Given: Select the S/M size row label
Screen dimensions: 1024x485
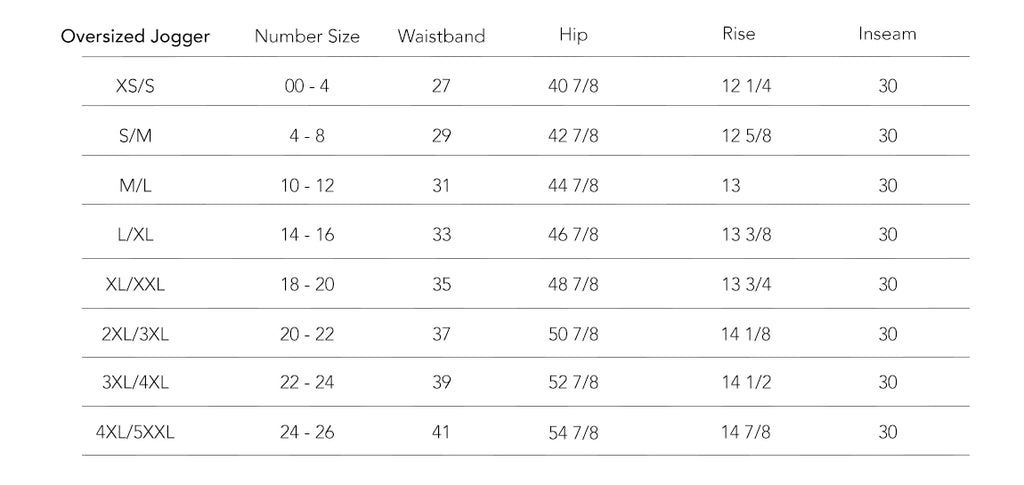Looking at the screenshot, I should [x=135, y=136].
